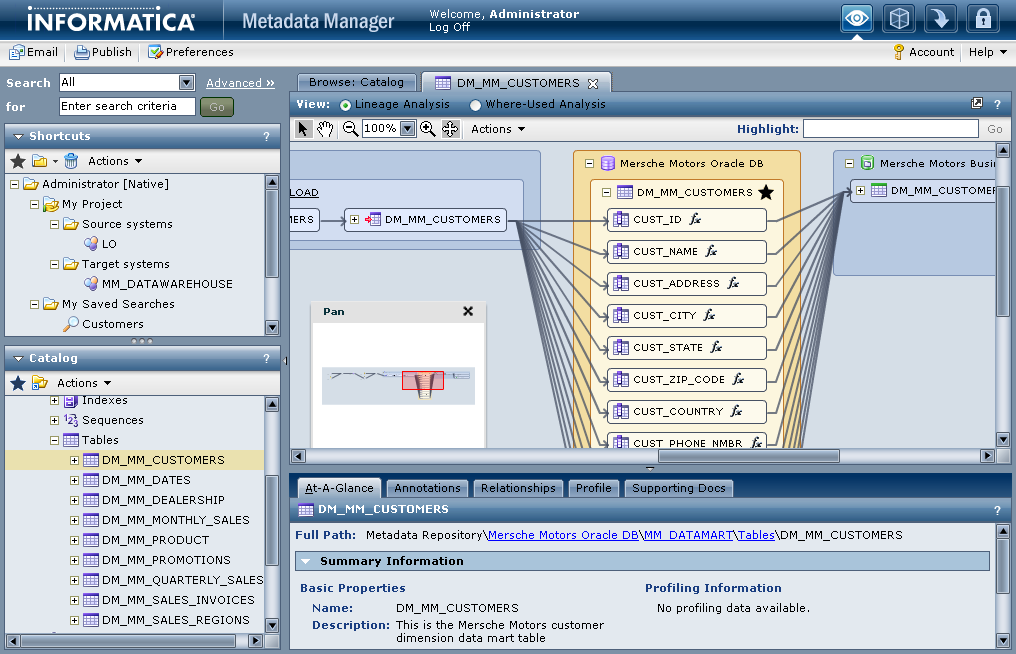Screen dimensions: 1016x654
Task: Click the fit-to-window icon in diagram toolbar
Action: (450, 129)
